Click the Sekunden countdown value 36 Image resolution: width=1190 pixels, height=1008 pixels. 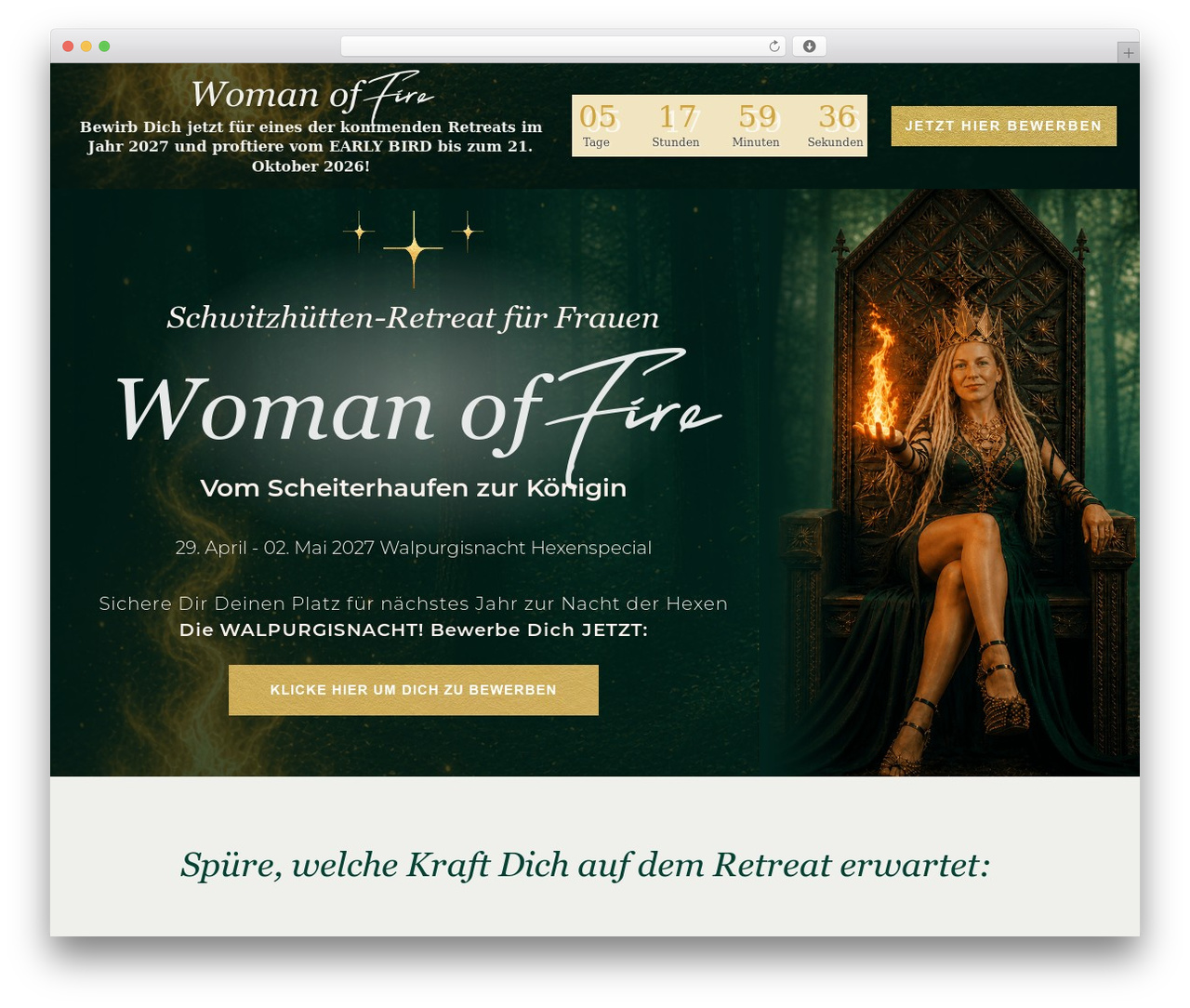(x=837, y=116)
